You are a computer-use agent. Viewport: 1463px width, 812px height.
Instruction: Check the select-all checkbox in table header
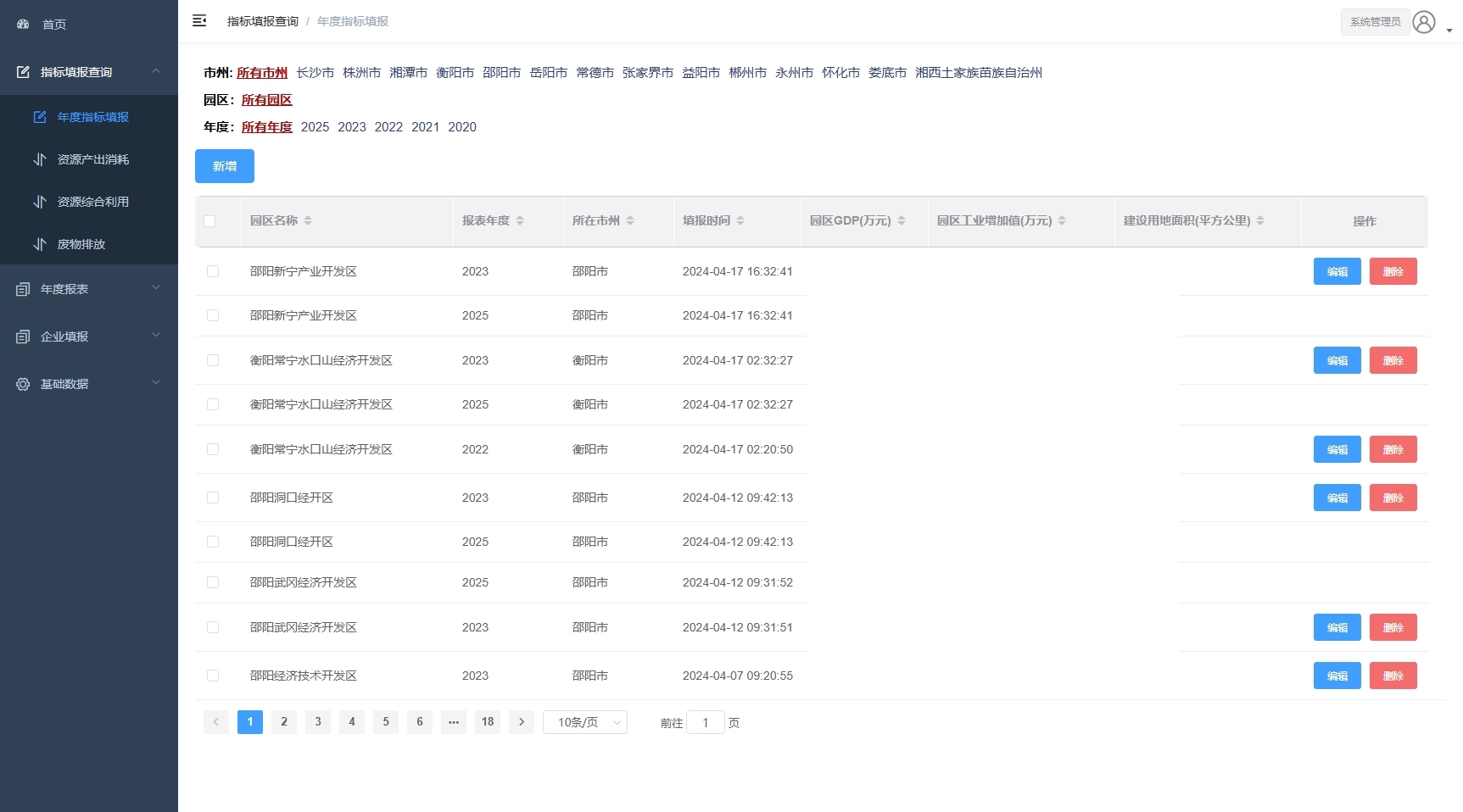[210, 222]
